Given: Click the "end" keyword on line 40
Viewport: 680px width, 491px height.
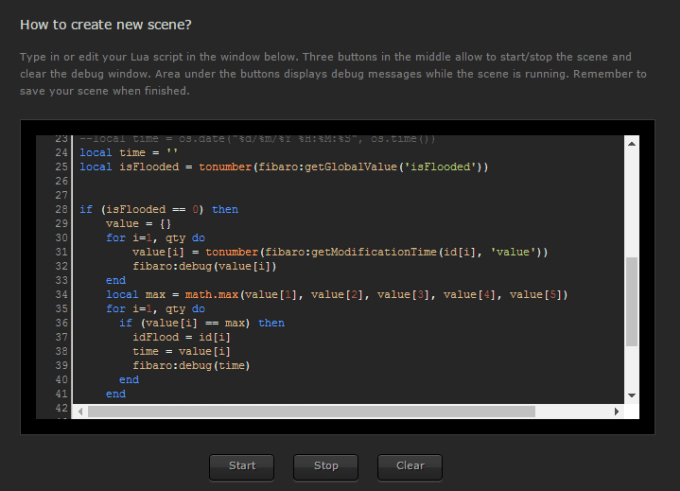Looking at the screenshot, I should [129, 380].
